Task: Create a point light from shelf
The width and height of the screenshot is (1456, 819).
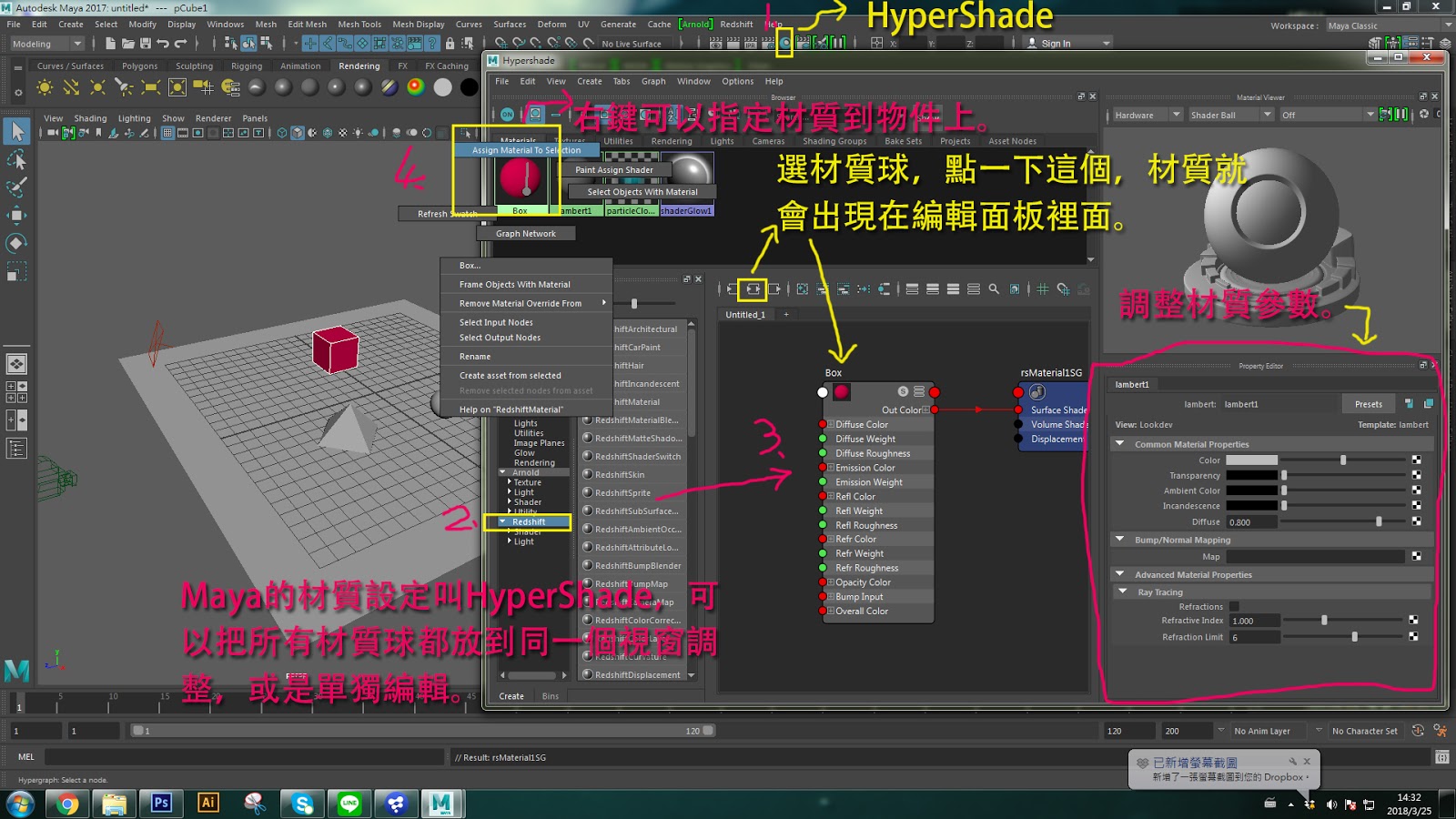Action: tap(97, 87)
